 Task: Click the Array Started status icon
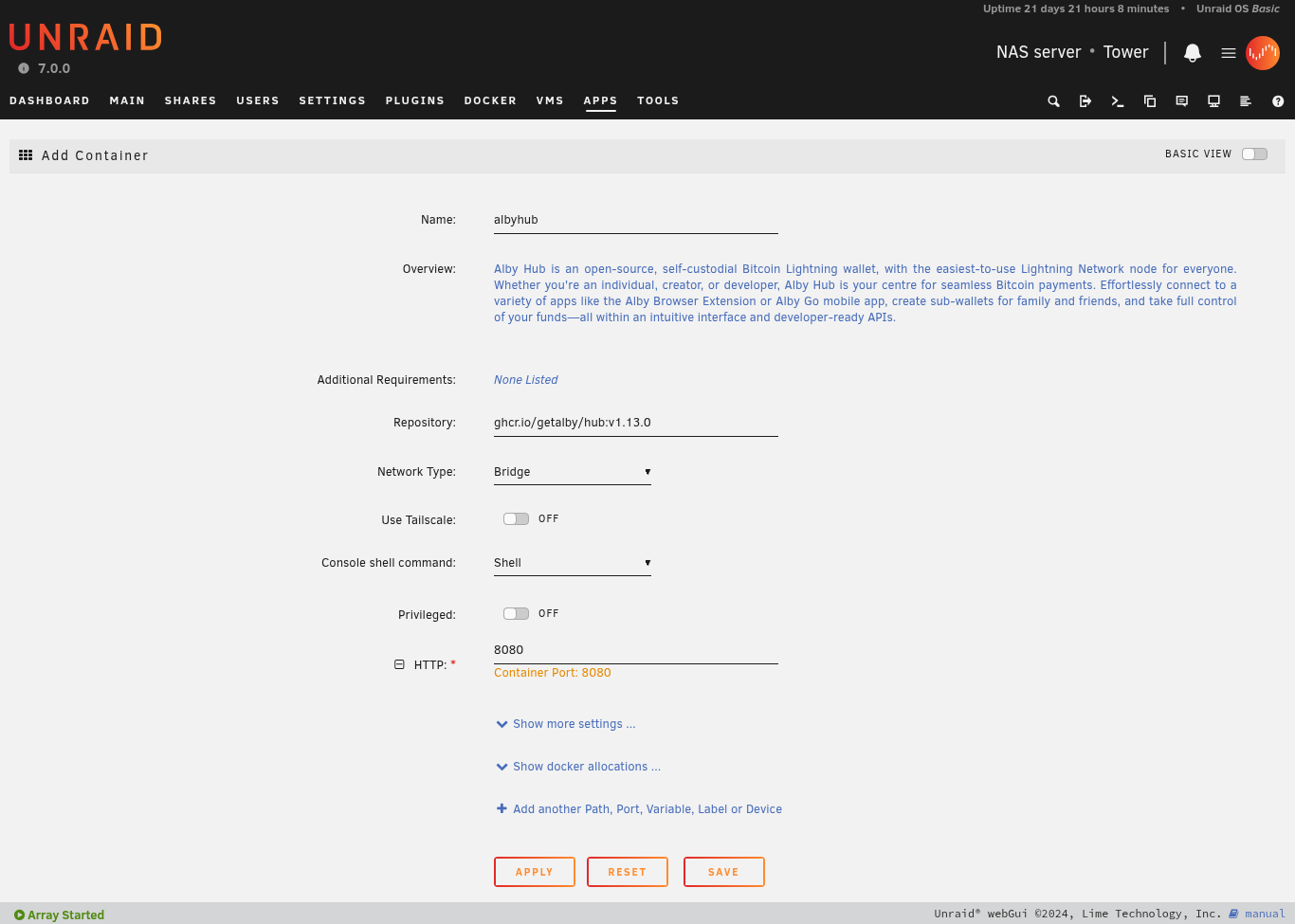click(x=19, y=915)
